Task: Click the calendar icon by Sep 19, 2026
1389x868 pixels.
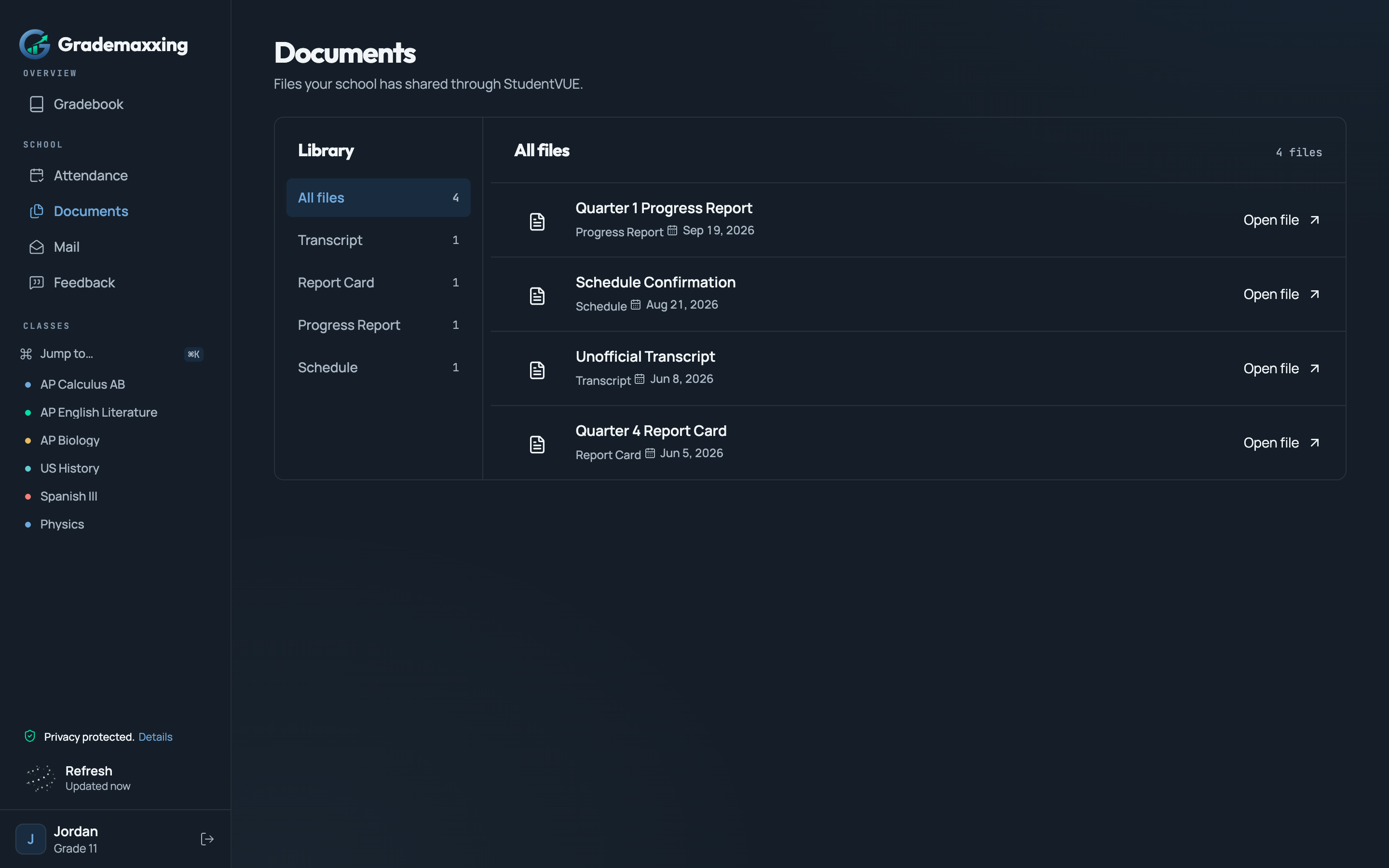Action: (x=672, y=230)
